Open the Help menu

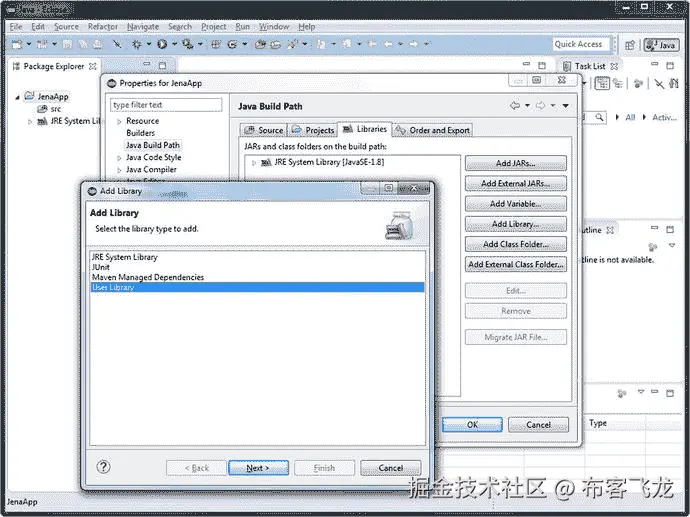[x=307, y=26]
